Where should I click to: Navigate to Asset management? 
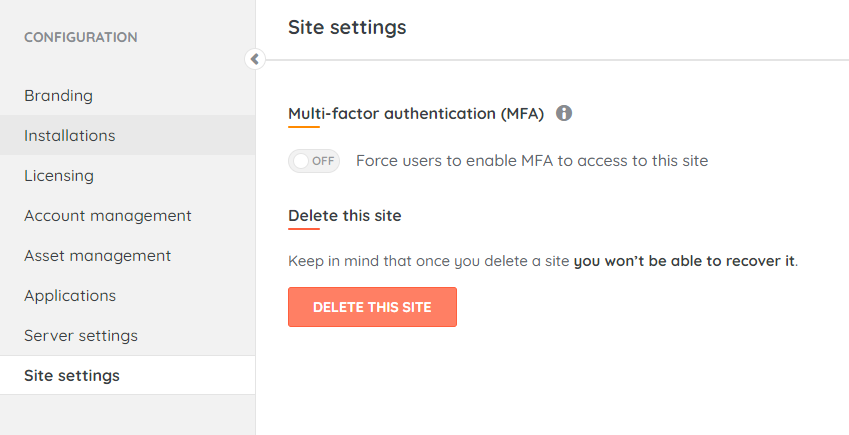(x=97, y=256)
